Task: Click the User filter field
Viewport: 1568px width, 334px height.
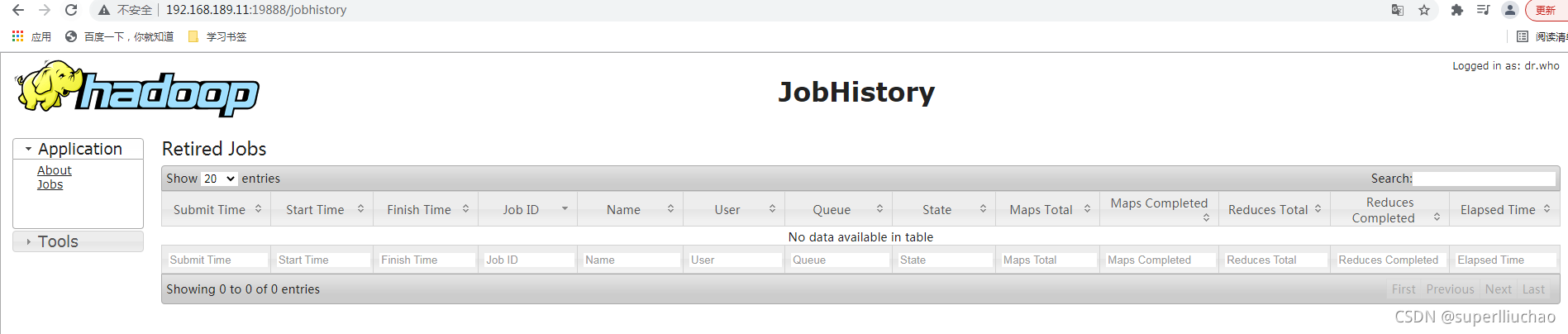Action: click(736, 260)
